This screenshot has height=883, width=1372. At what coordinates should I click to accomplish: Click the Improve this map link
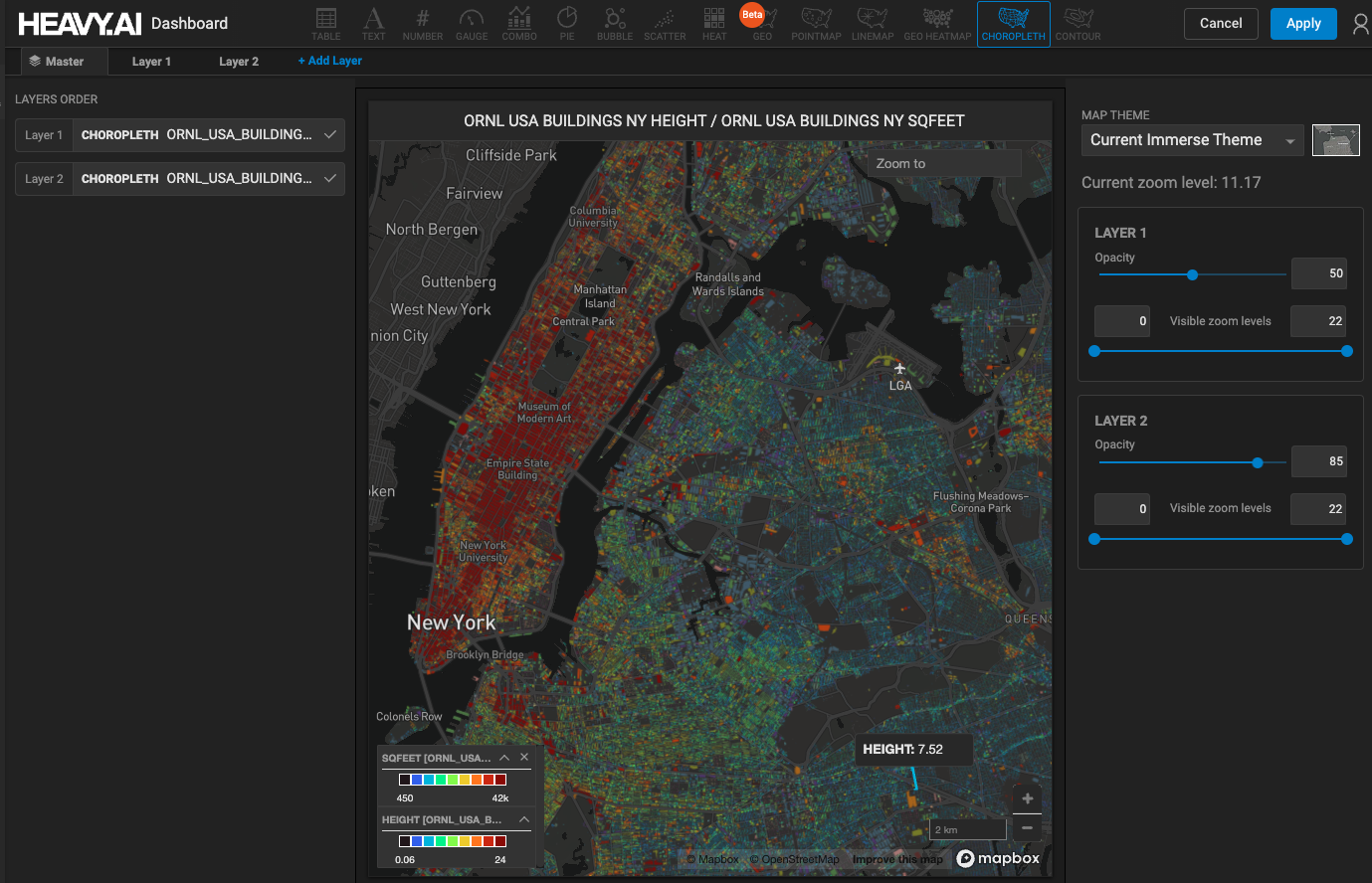897,859
